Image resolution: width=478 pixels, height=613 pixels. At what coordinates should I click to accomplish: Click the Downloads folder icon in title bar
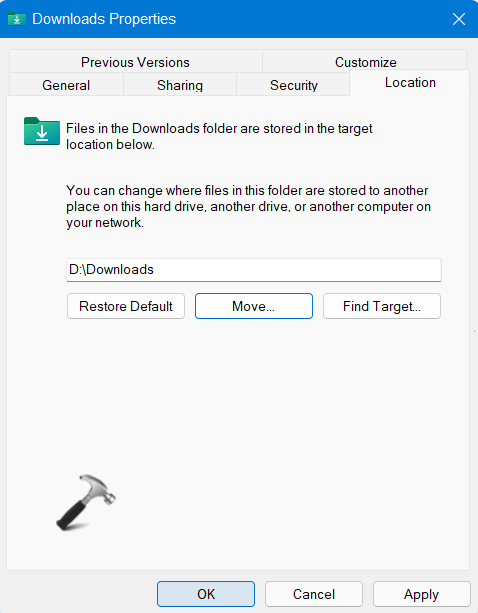point(17,19)
